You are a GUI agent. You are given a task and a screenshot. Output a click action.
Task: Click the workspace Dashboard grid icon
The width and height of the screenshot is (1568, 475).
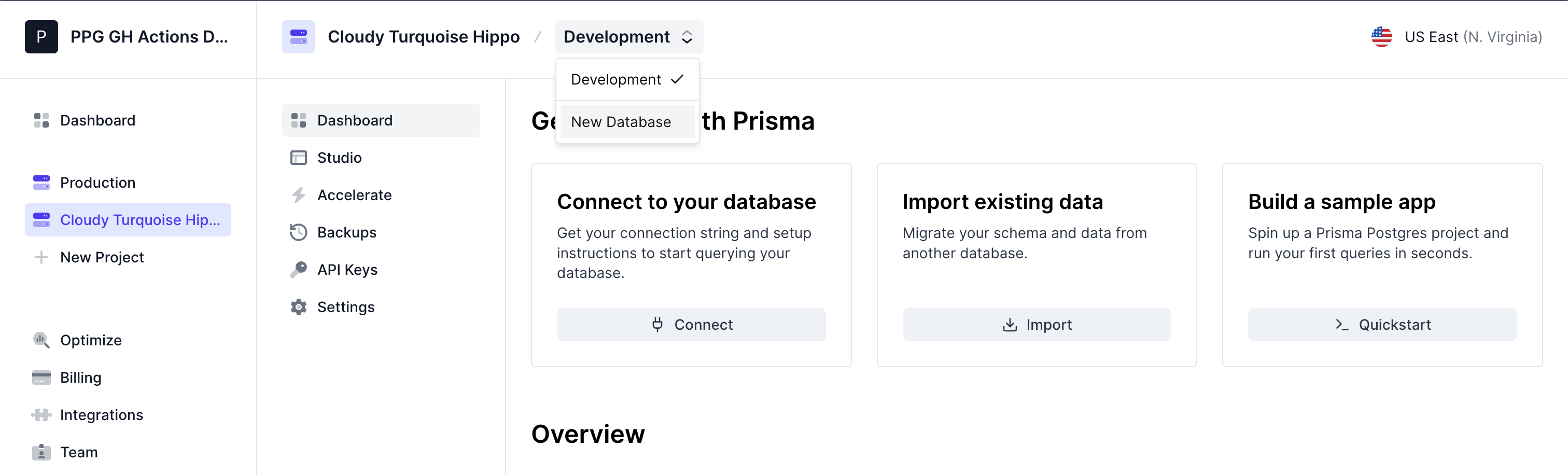coord(41,121)
